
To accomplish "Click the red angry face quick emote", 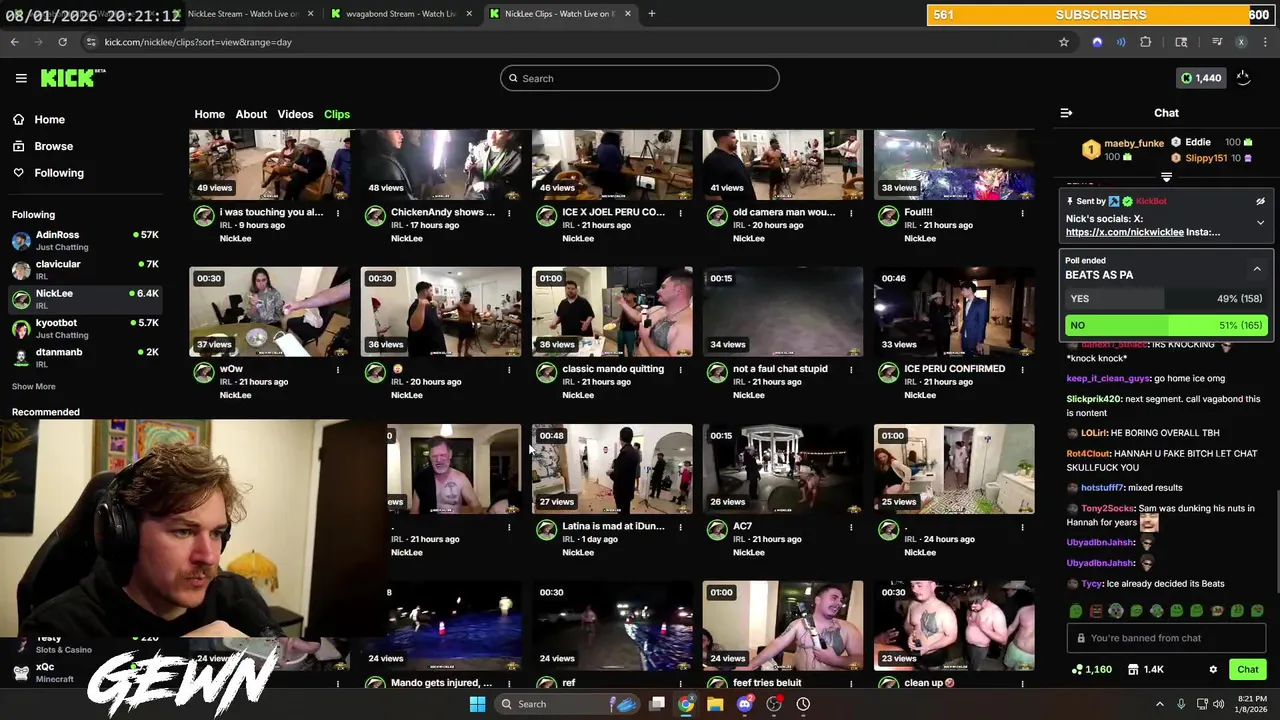I will (1096, 611).
